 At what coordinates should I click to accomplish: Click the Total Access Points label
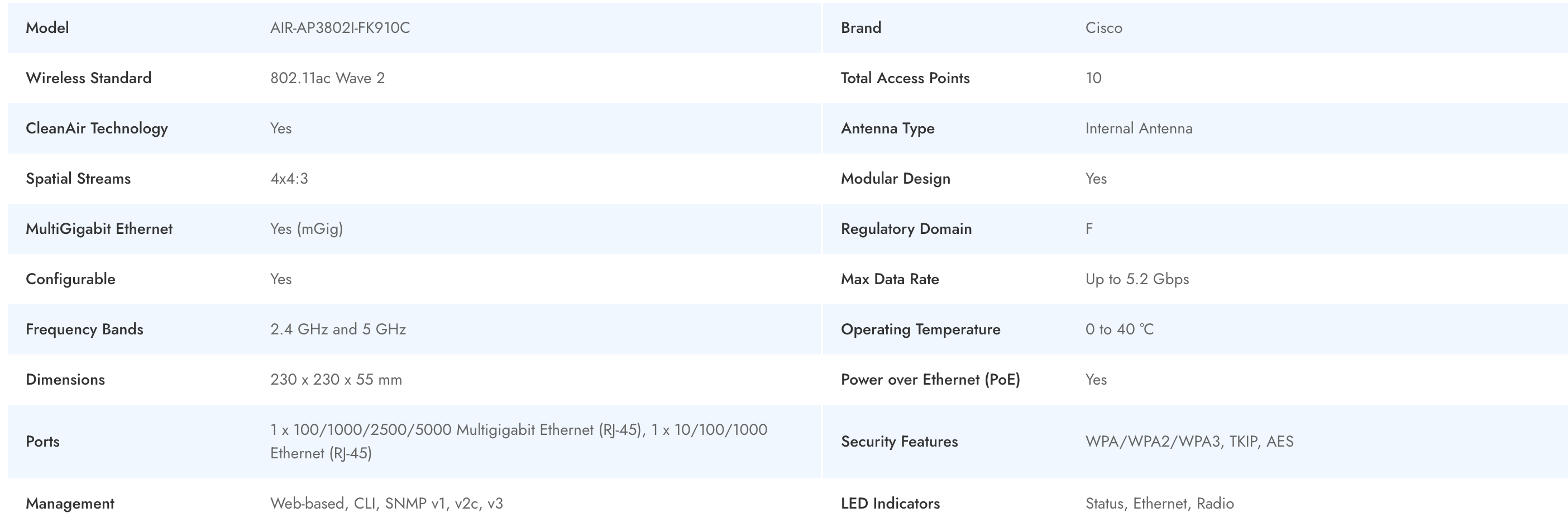pos(905,78)
